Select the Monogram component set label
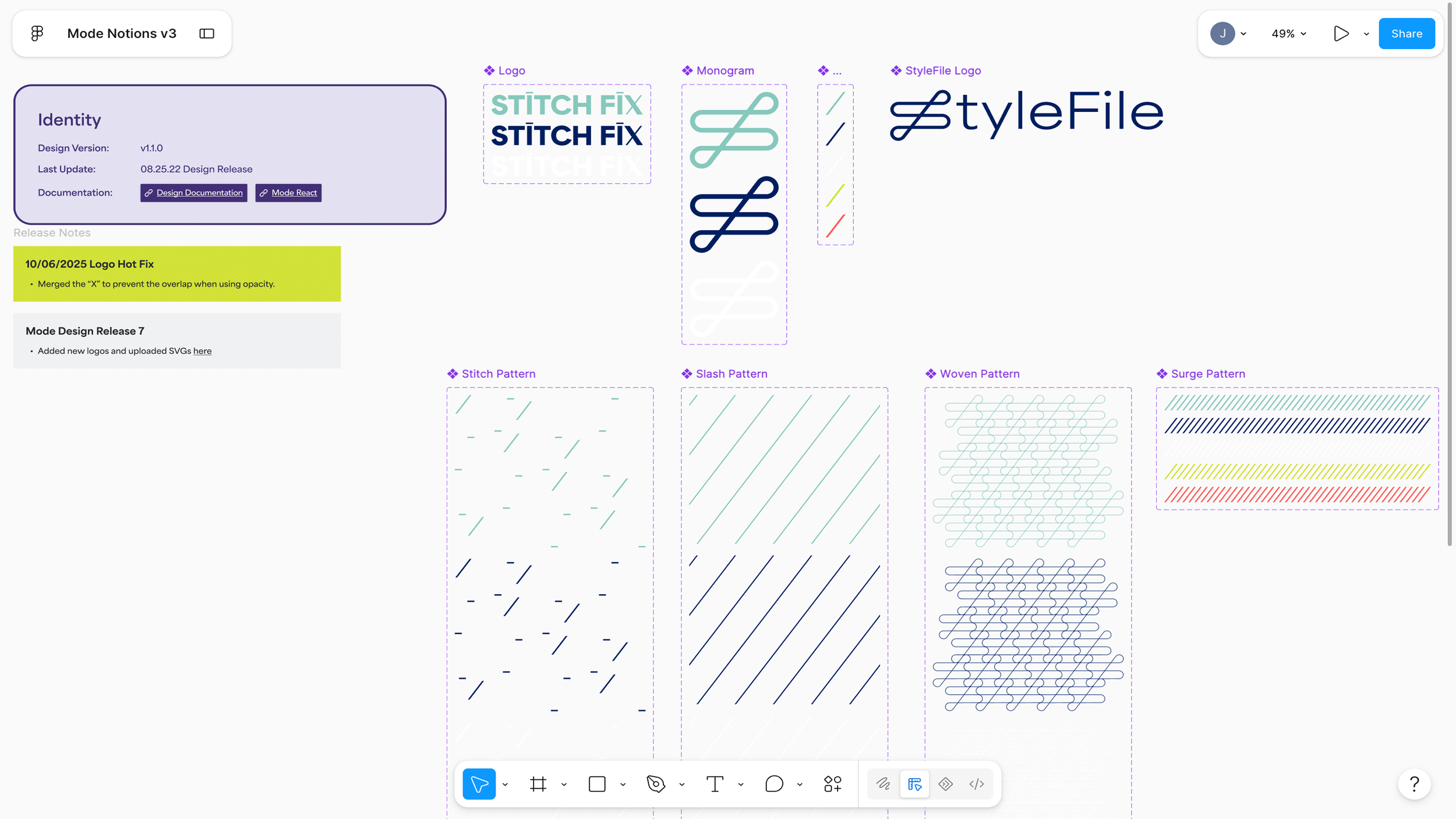The height and width of the screenshot is (819, 1456). (718, 70)
